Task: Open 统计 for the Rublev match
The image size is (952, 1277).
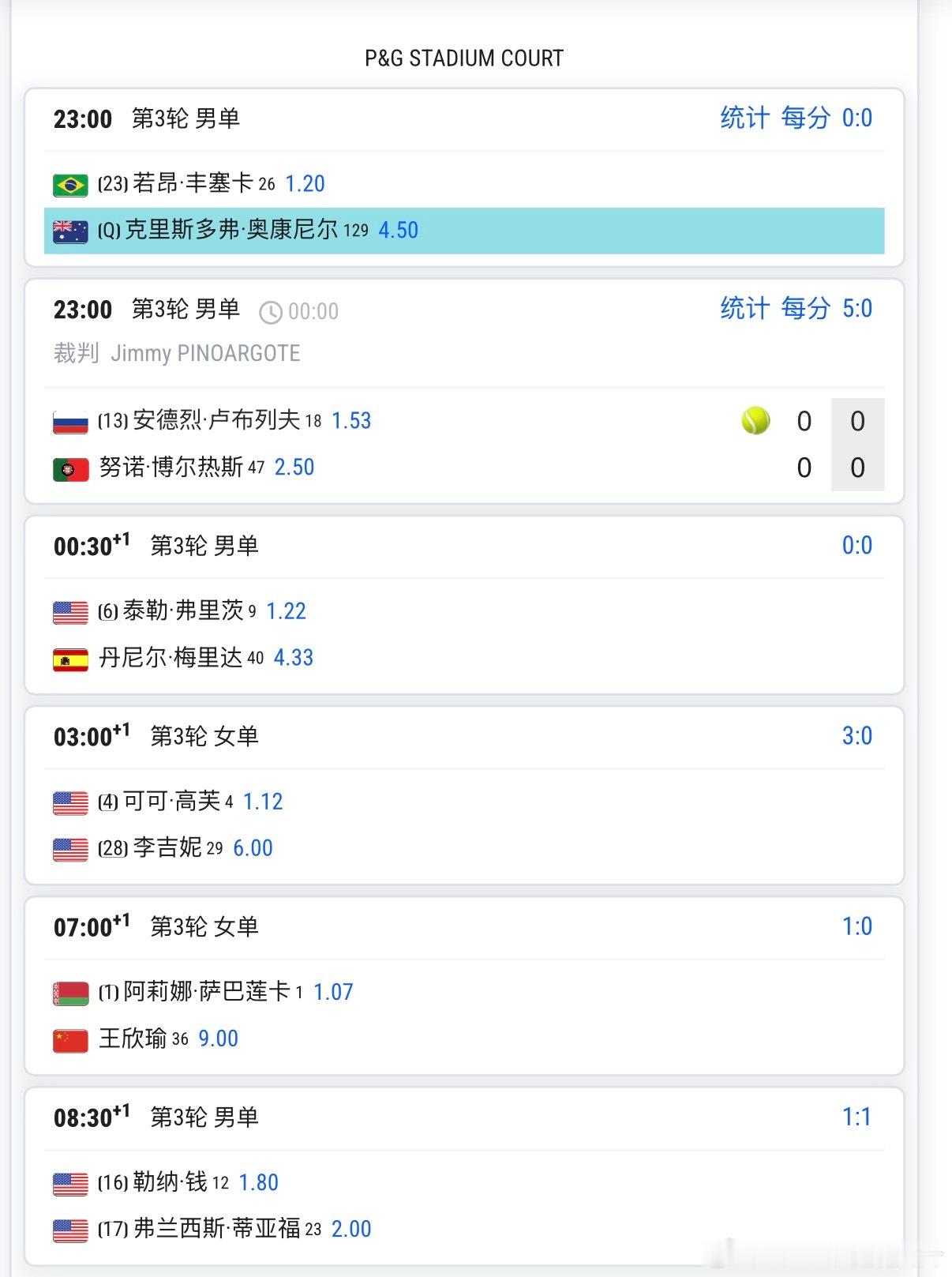Action: pos(744,308)
